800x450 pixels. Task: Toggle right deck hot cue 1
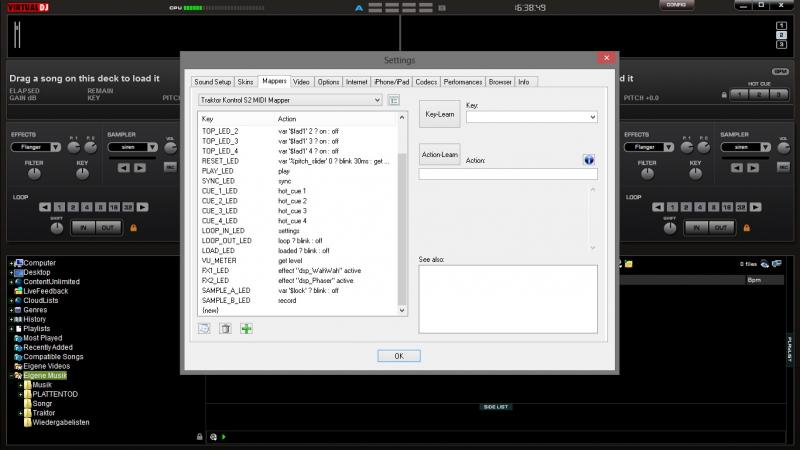point(739,94)
